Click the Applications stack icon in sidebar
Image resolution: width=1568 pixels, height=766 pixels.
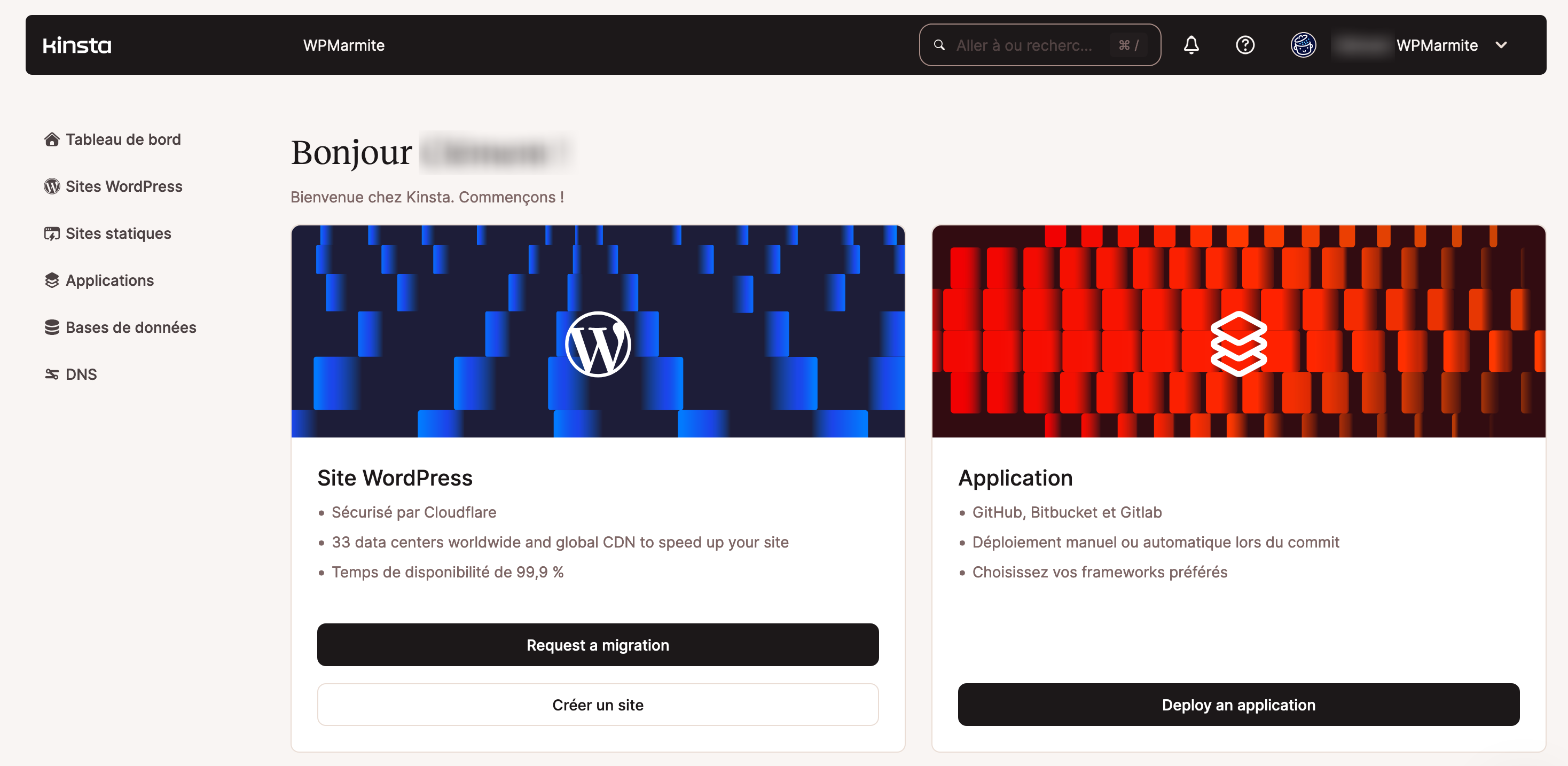click(x=52, y=280)
